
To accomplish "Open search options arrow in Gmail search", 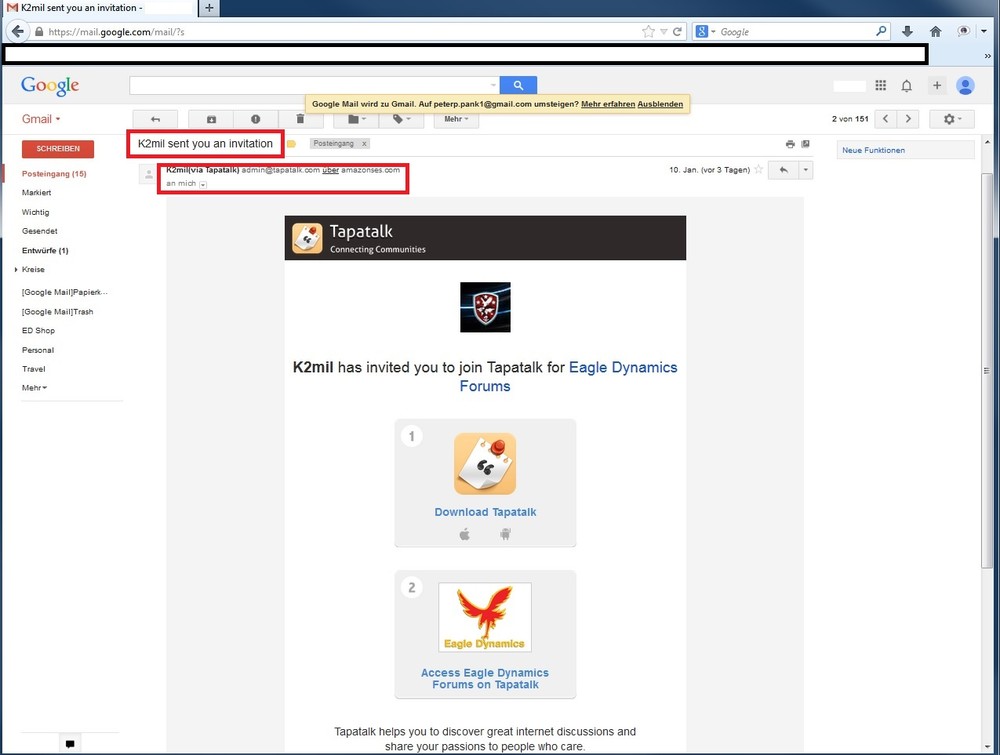I will pyautogui.click(x=493, y=85).
